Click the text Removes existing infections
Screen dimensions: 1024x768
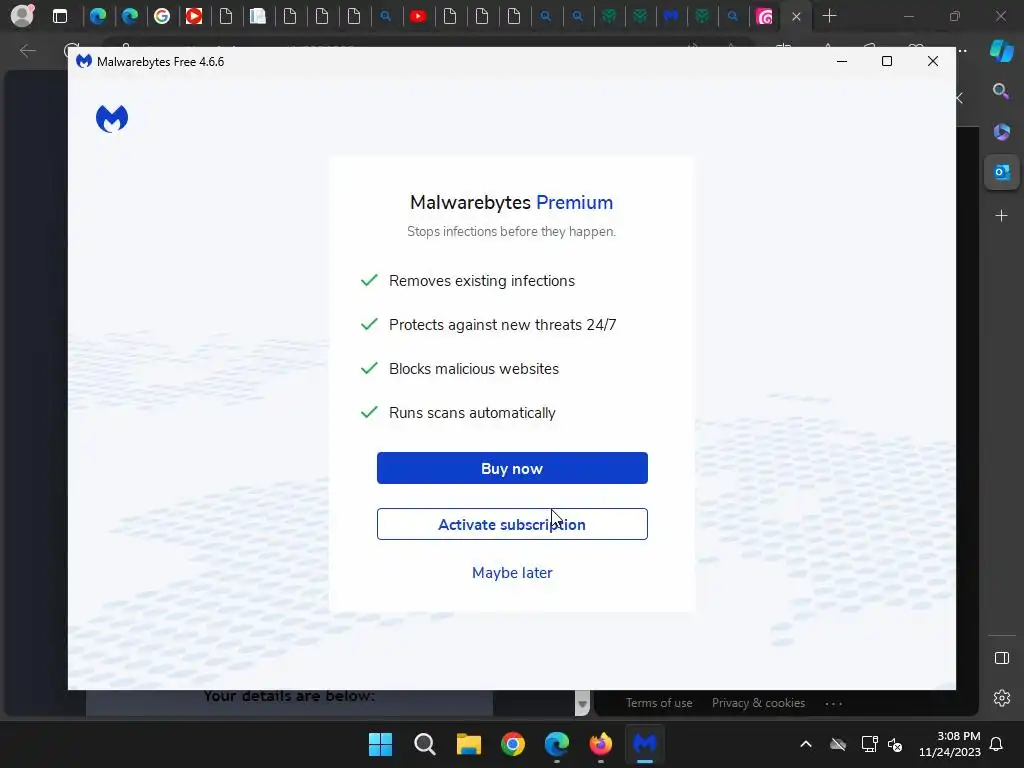tap(482, 281)
